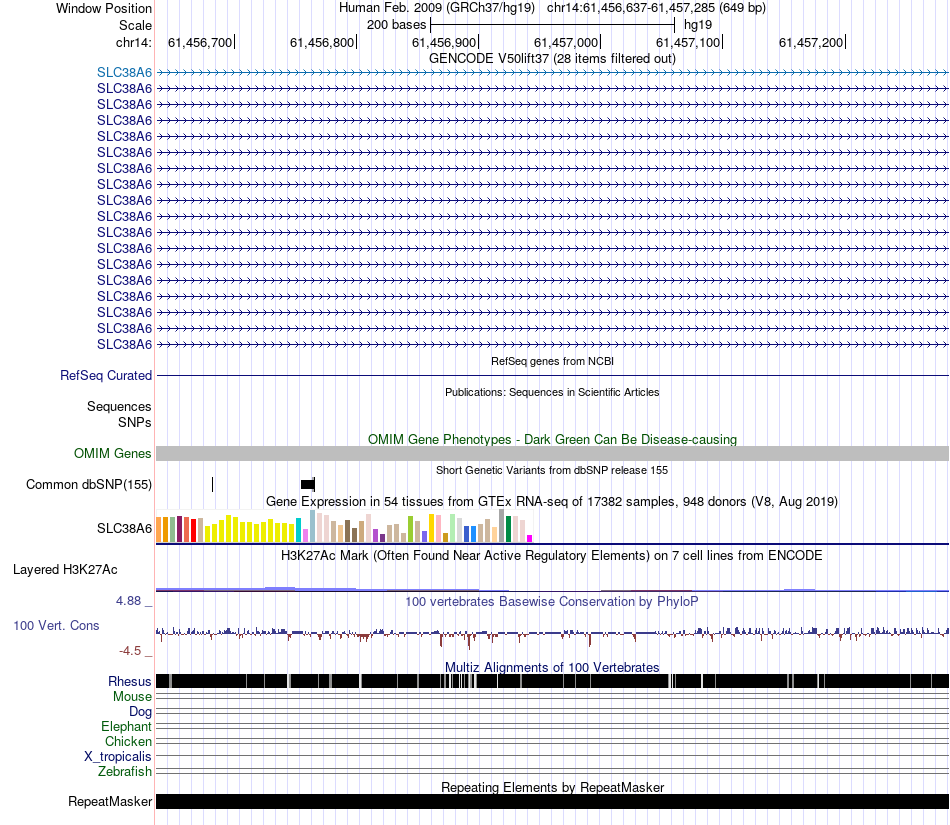This screenshot has width=950, height=825.
Task: Open Publications: Sequences in Scientific Articles title
Action: point(552,392)
